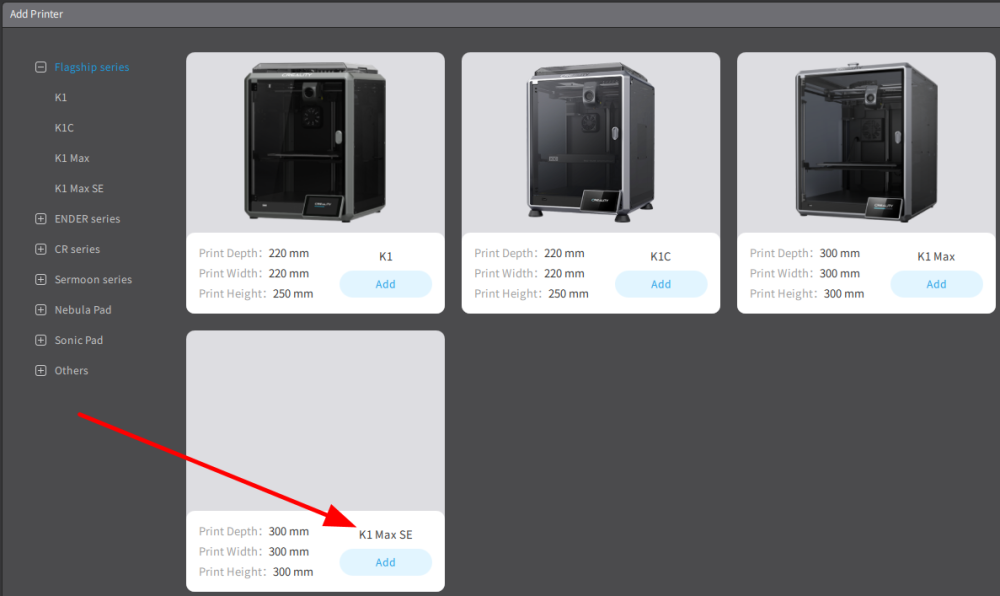
Task: Add the K1 Max printer
Action: [936, 284]
